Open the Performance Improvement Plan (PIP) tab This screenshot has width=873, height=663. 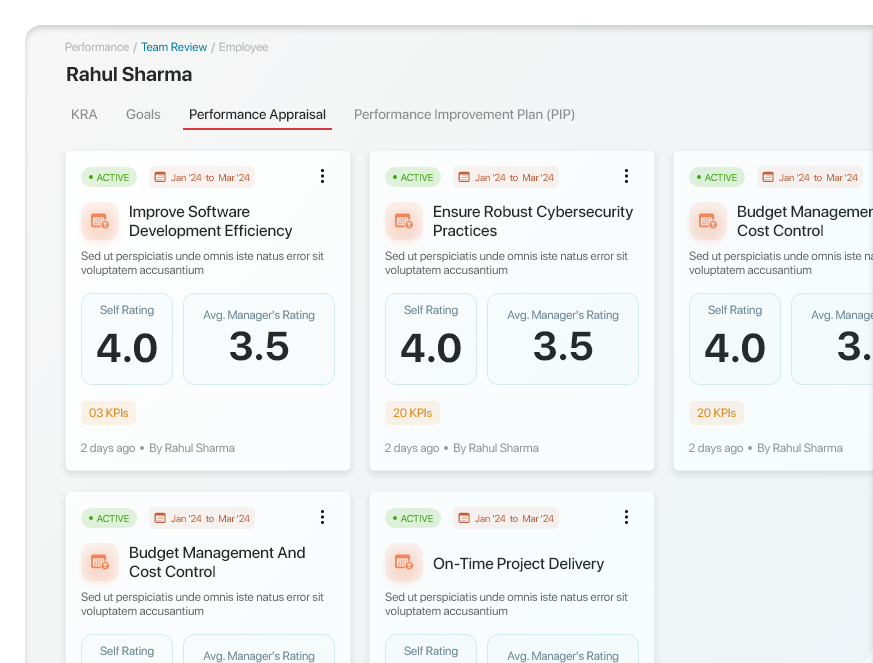coord(464,115)
